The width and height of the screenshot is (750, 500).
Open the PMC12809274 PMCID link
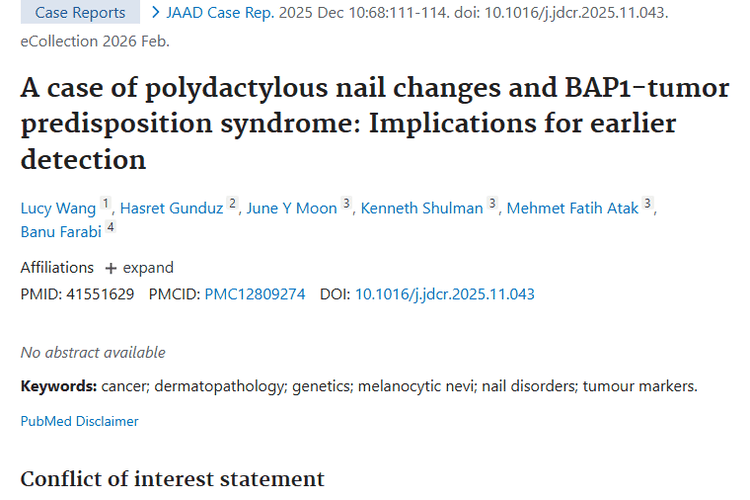pyautogui.click(x=255, y=294)
